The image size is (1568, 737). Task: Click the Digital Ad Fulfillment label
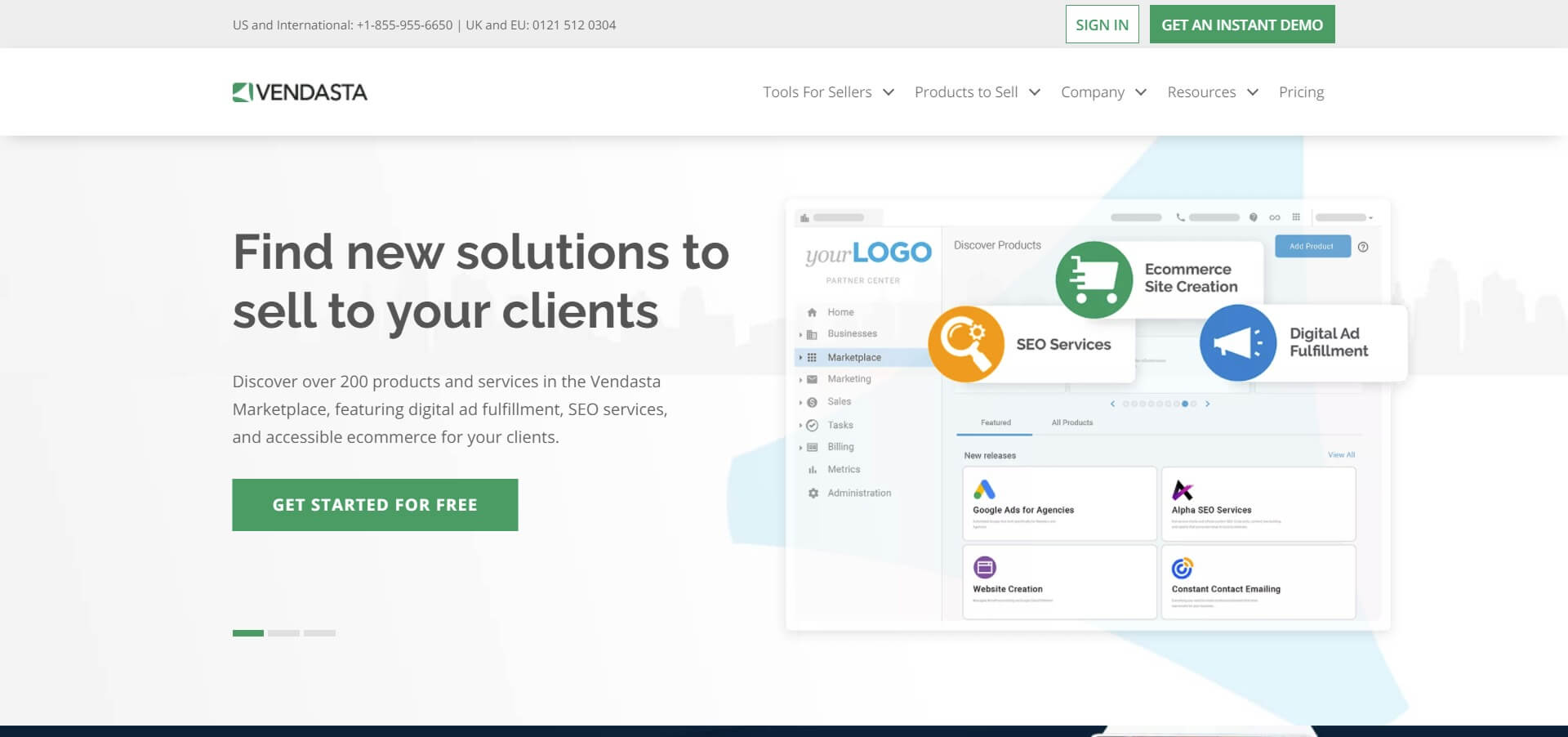(x=1329, y=342)
